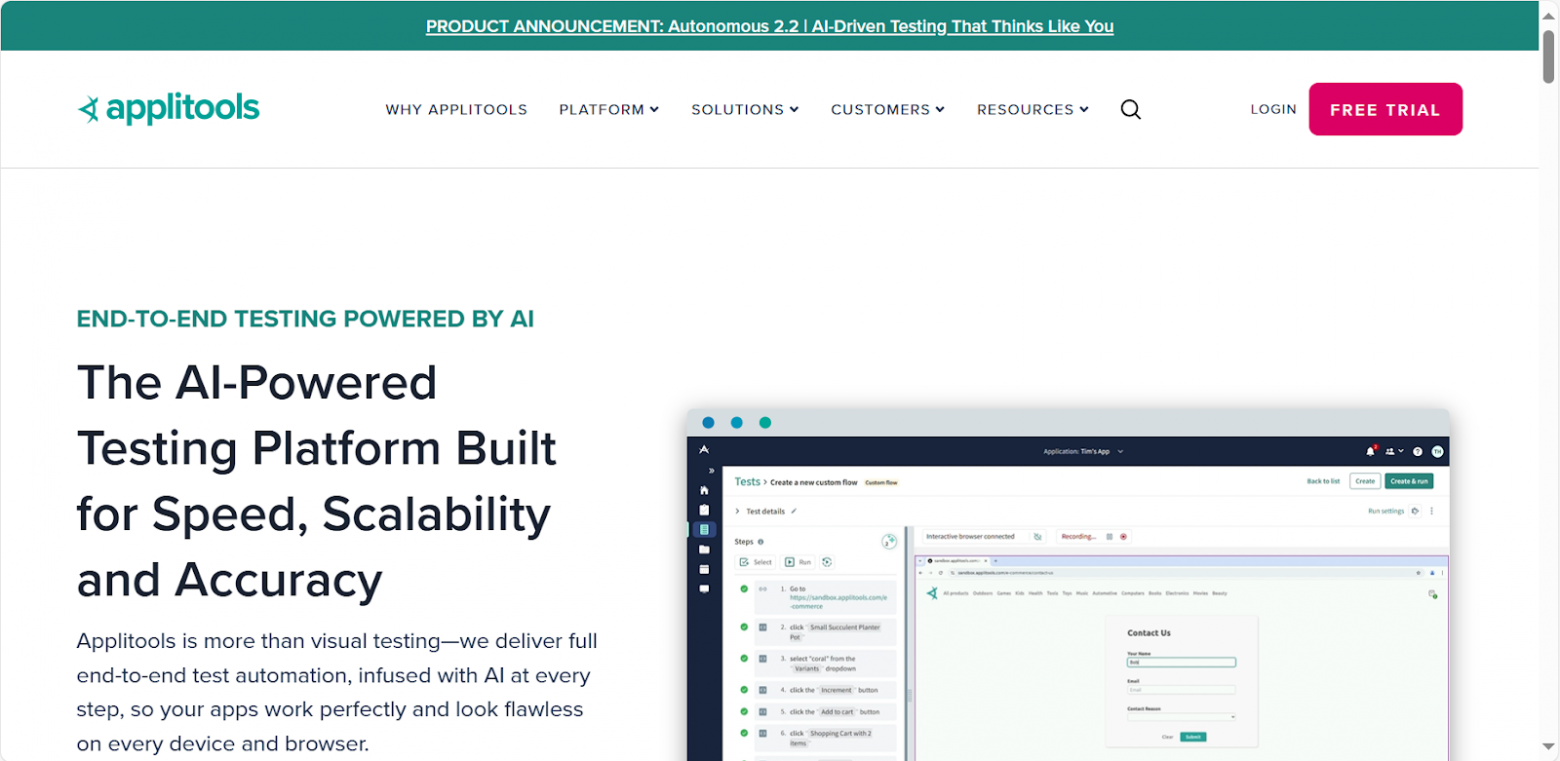The height and width of the screenshot is (761, 1560).
Task: Open the three-dot menu beside Run settings
Action: coord(1431,511)
